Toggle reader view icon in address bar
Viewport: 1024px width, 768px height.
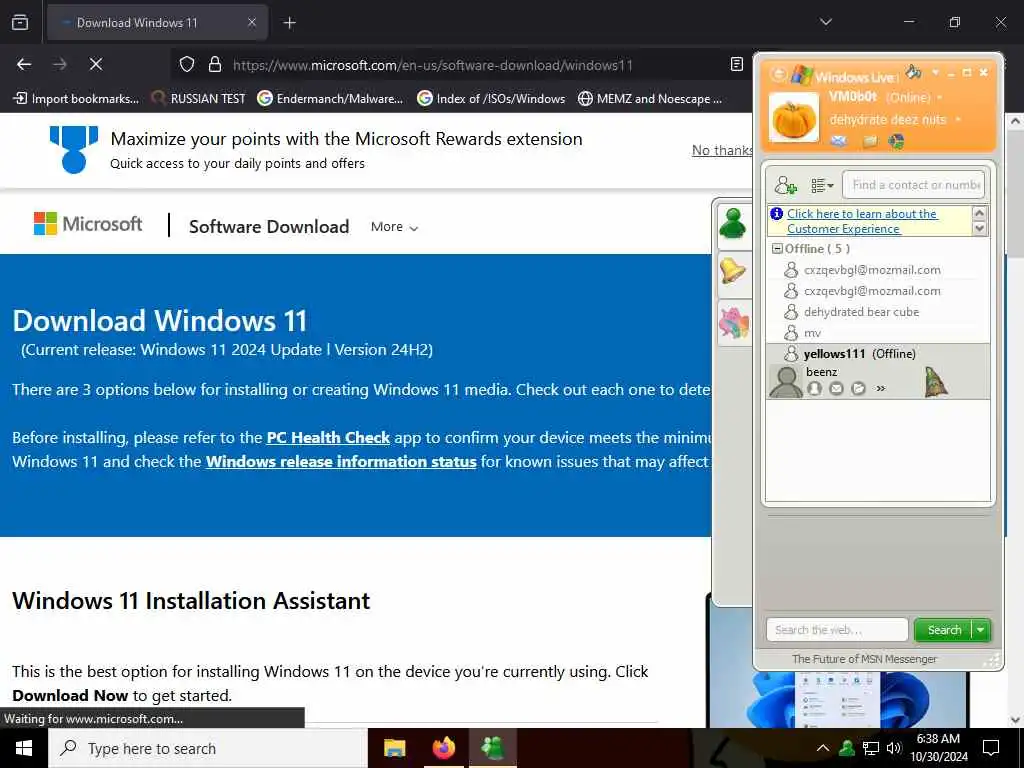737,64
